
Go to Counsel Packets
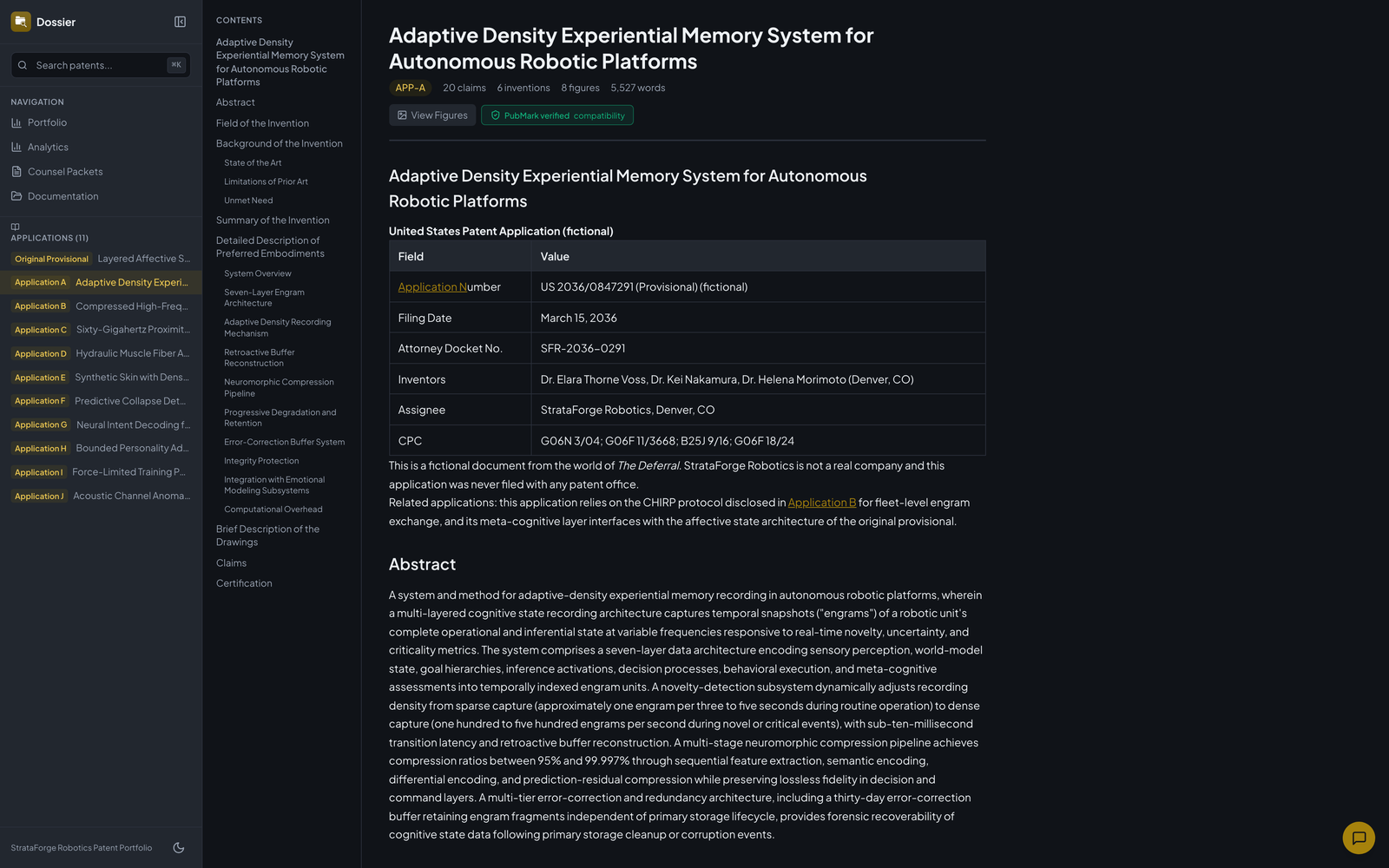(x=101, y=172)
